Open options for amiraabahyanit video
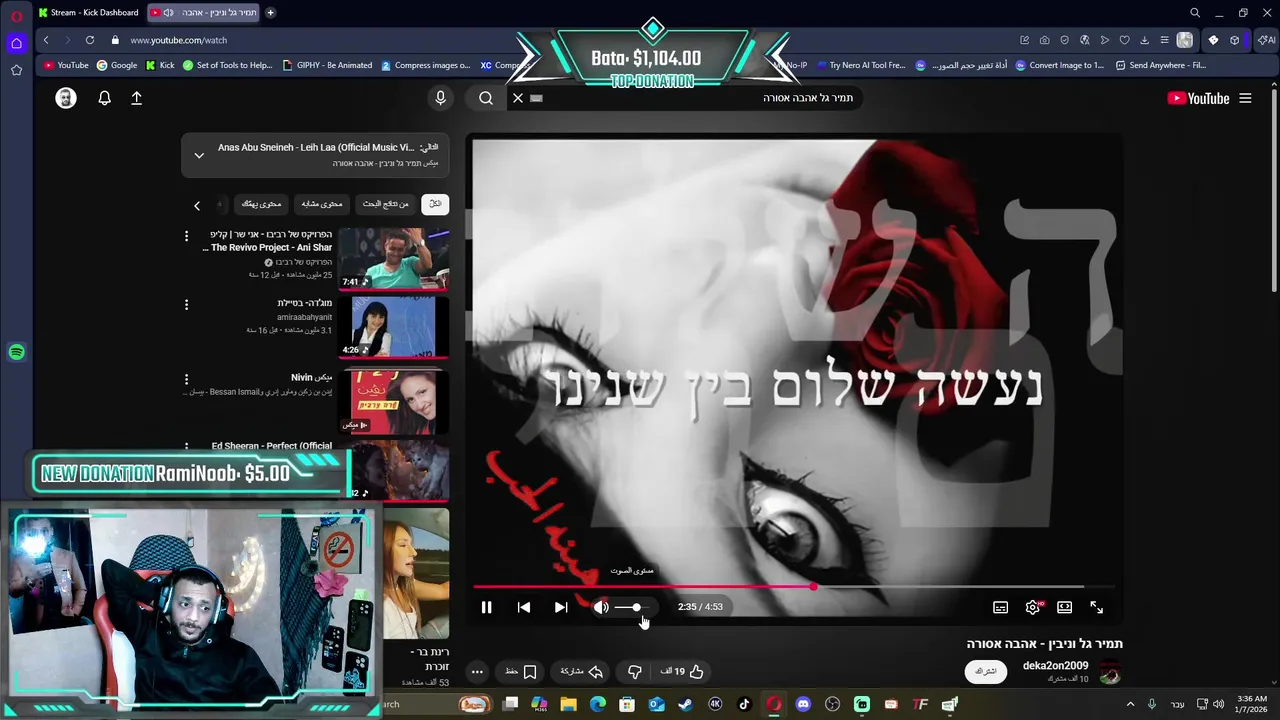 (x=186, y=304)
